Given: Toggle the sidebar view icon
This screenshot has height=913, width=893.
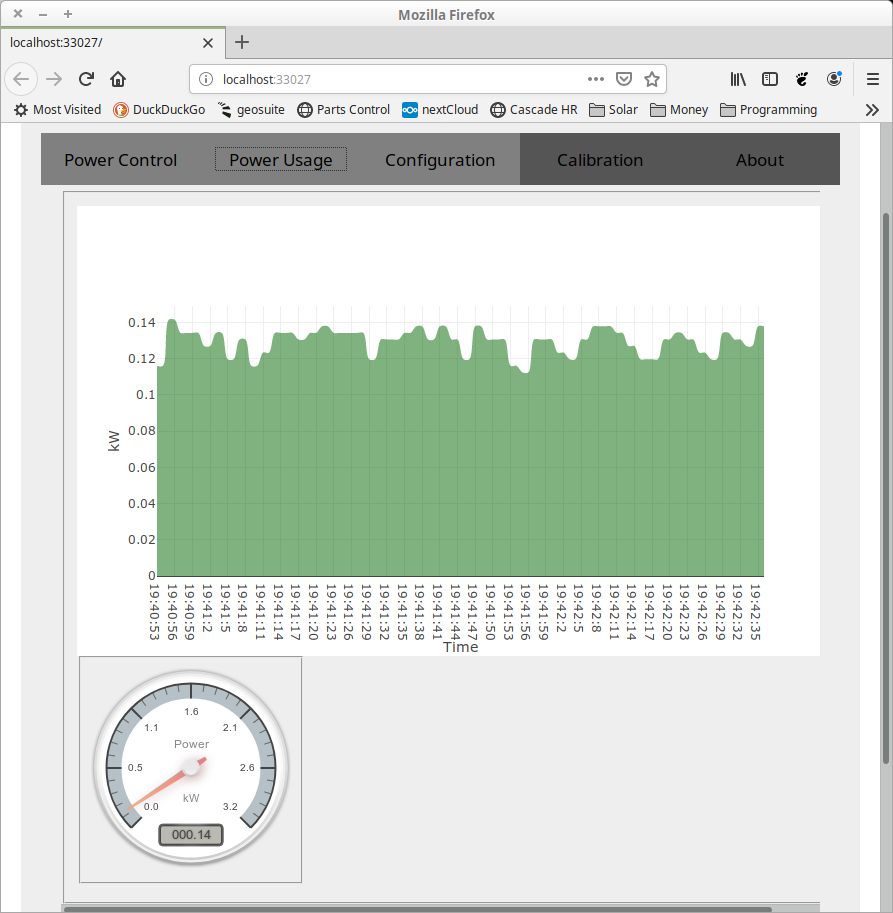Looking at the screenshot, I should [x=769, y=79].
